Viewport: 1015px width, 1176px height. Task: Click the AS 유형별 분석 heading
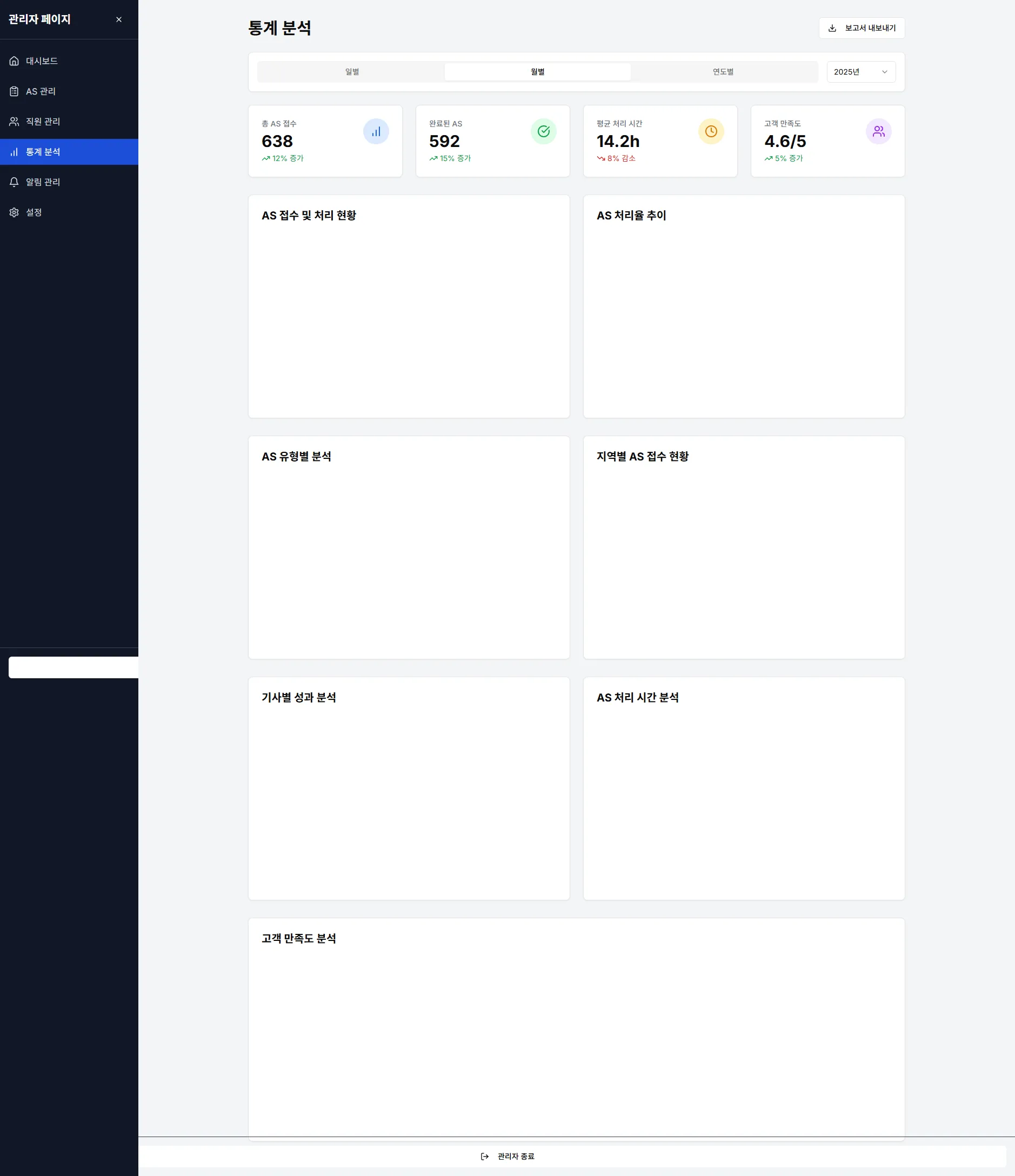tap(296, 456)
